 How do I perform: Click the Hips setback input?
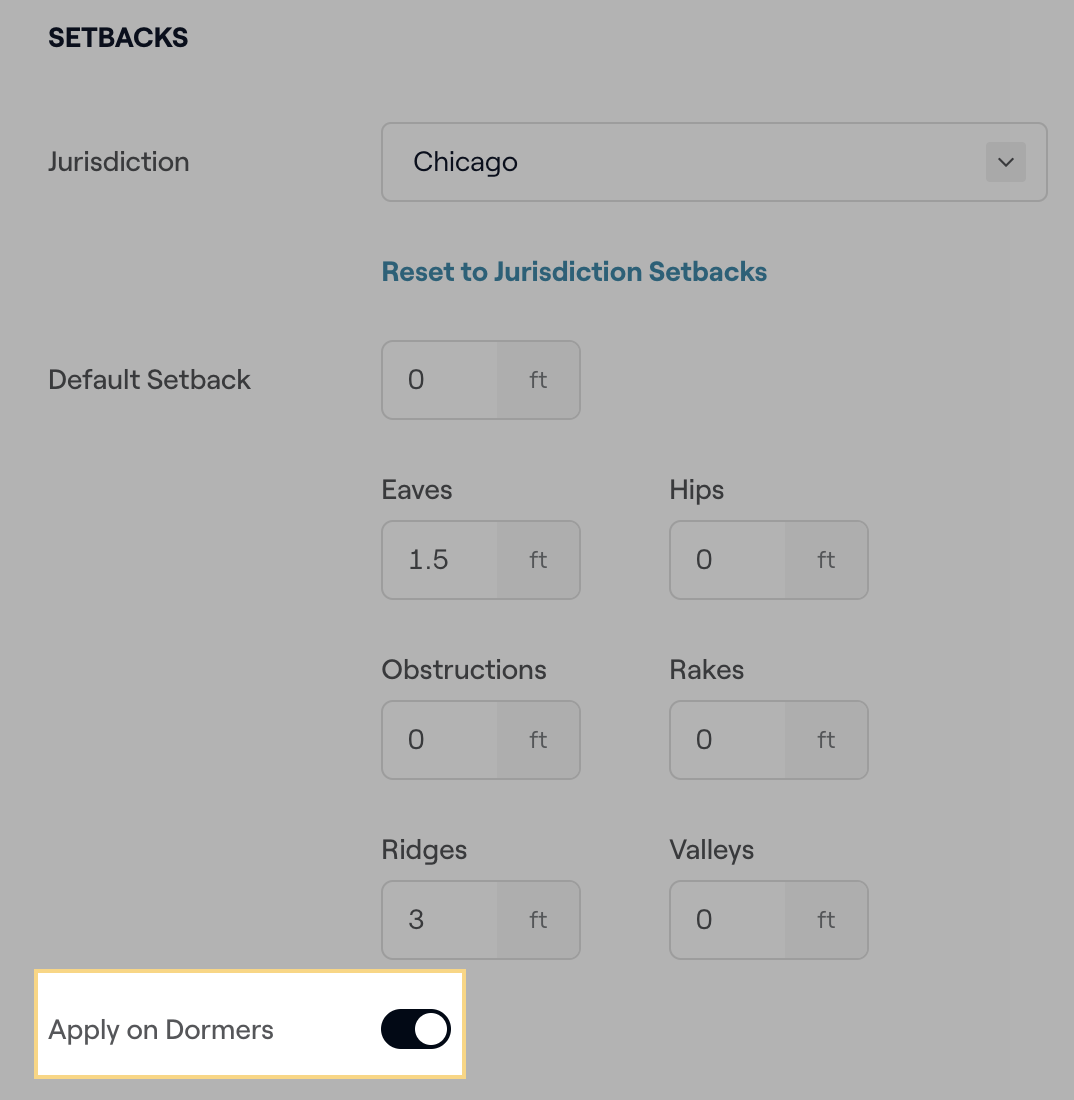pyautogui.click(x=728, y=560)
